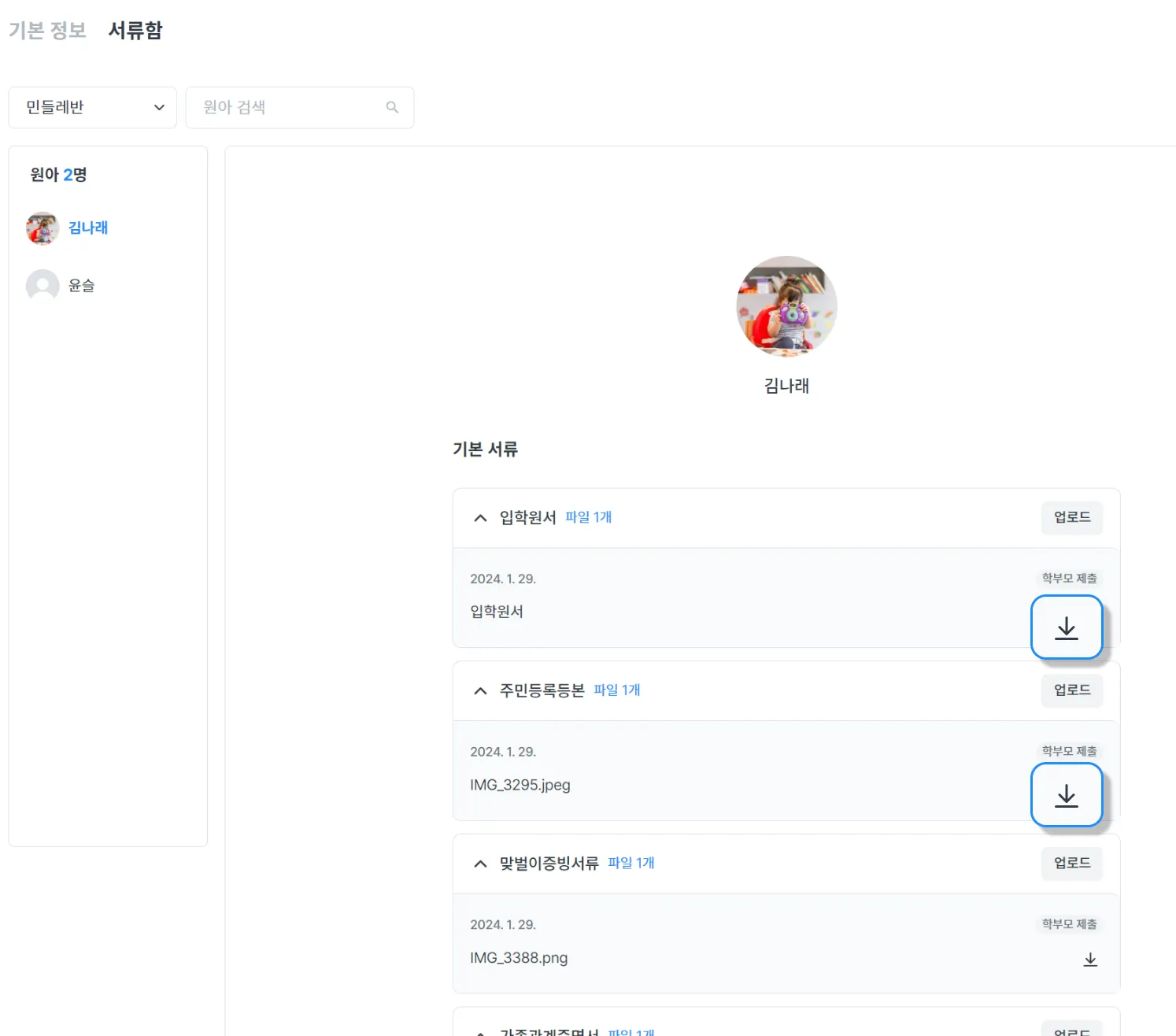Click the large 김나래 profile photo

[x=786, y=306]
